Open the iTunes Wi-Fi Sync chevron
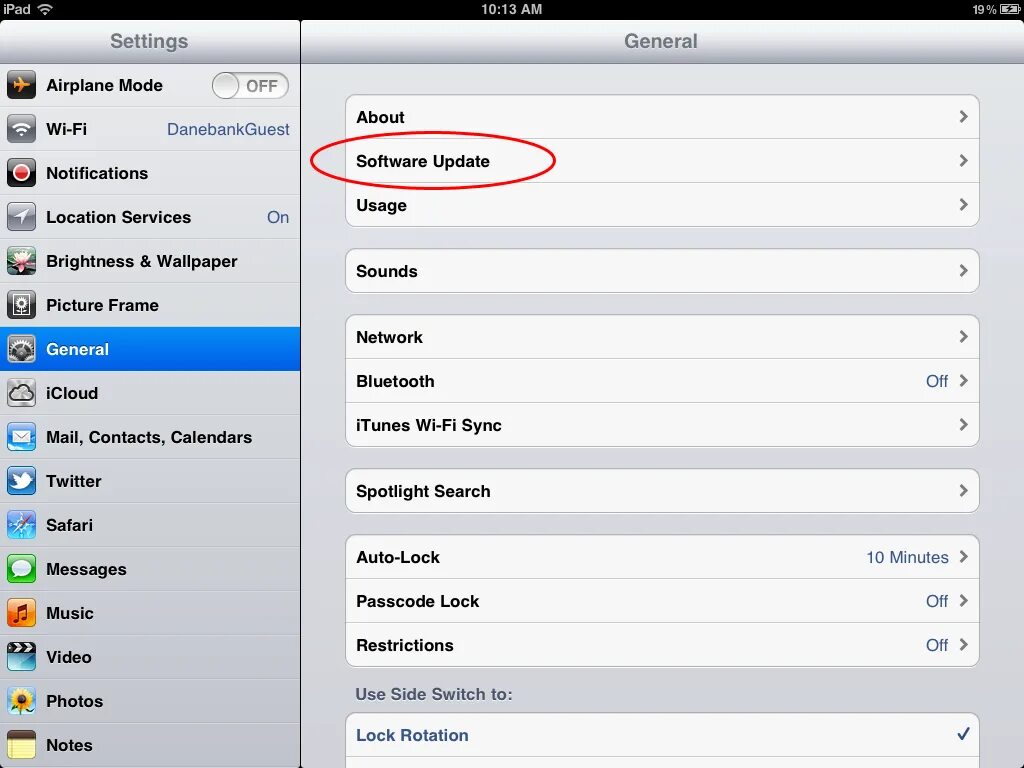This screenshot has width=1024, height=768. pos(963,424)
